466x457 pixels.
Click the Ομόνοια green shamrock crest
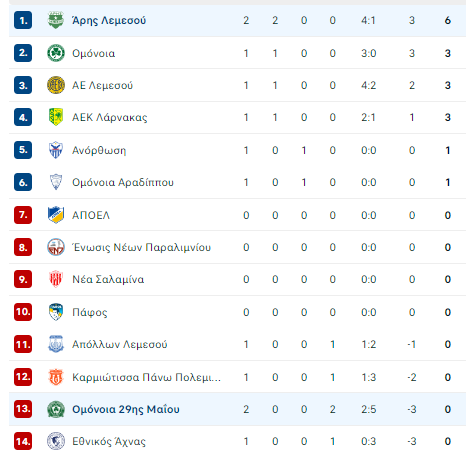pyautogui.click(x=56, y=53)
